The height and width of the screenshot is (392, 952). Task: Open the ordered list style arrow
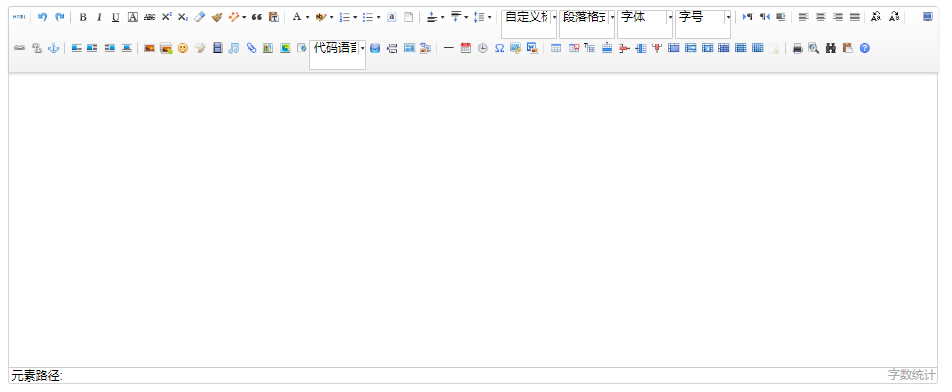pyautogui.click(x=355, y=17)
